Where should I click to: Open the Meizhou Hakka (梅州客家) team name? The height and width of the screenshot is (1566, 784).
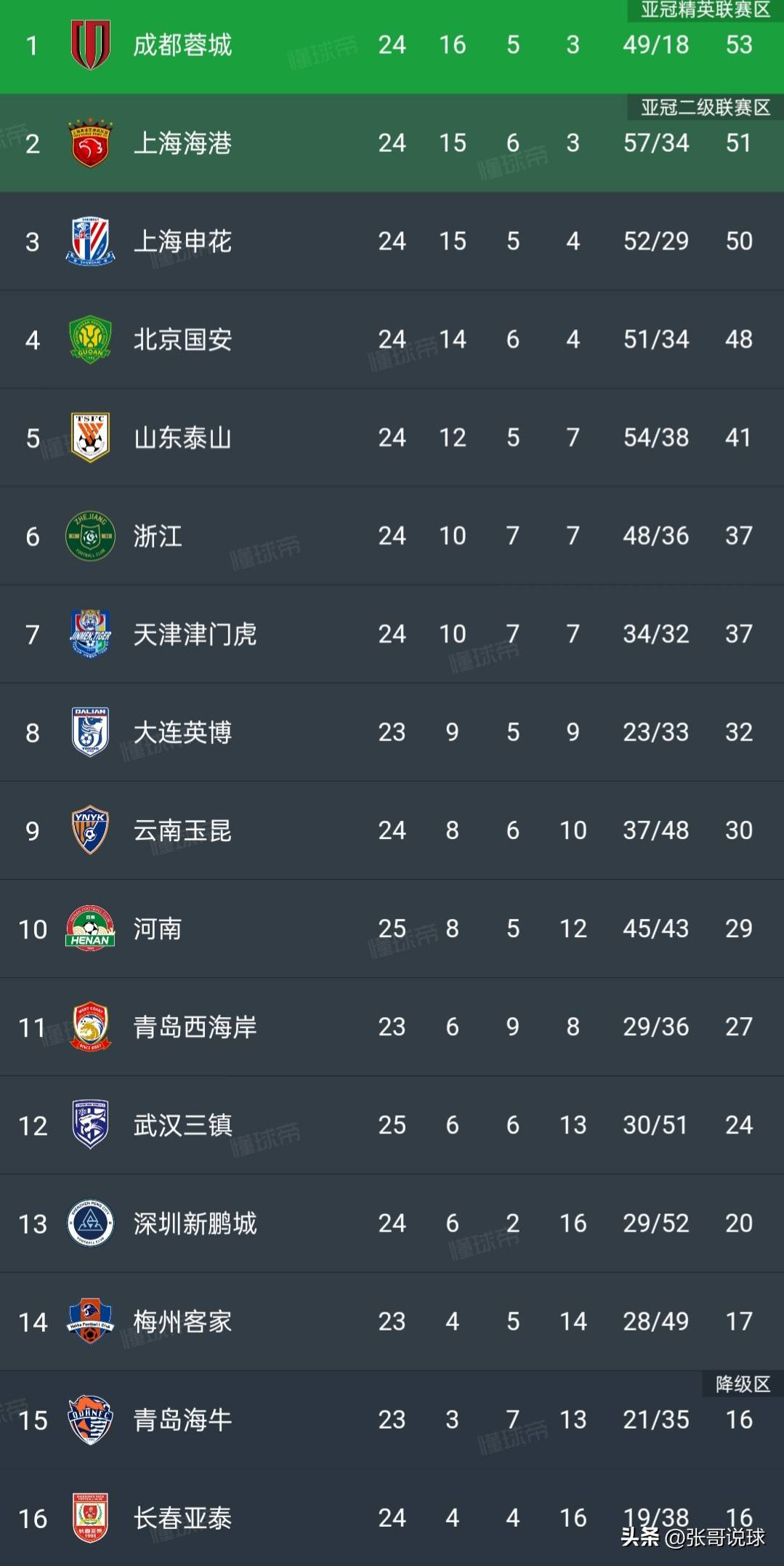coord(182,1322)
